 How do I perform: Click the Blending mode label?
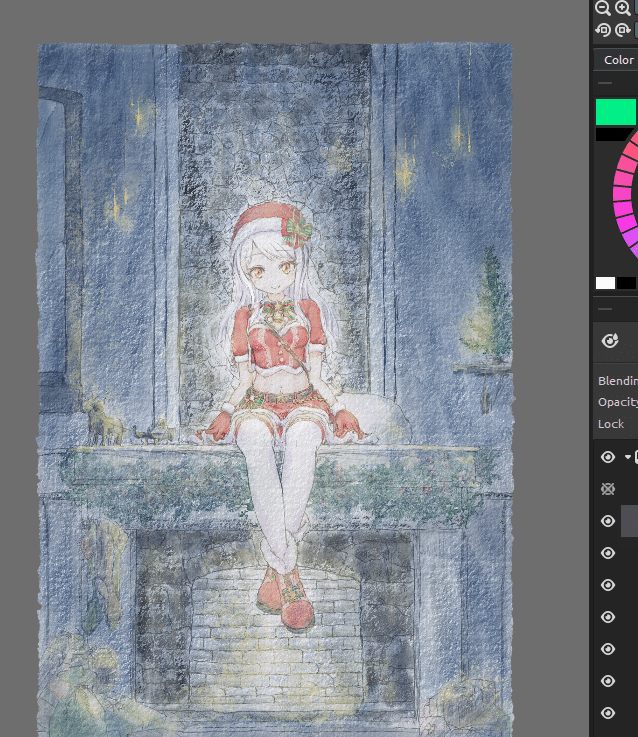click(x=617, y=380)
